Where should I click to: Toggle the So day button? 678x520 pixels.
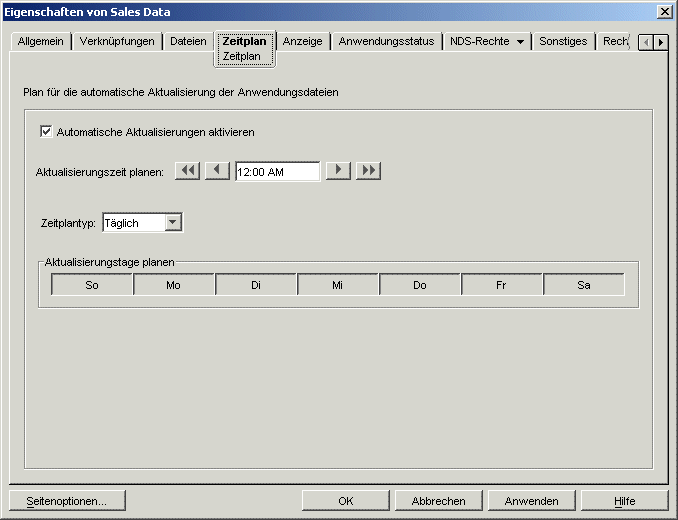pos(92,284)
